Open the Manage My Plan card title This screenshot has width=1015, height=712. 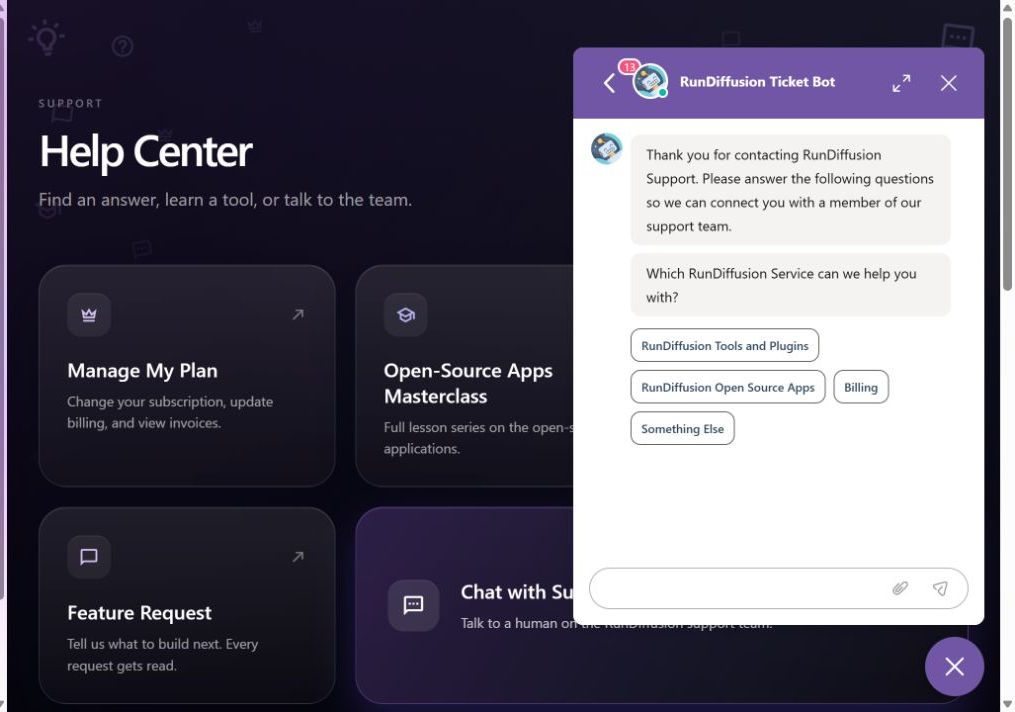(142, 371)
